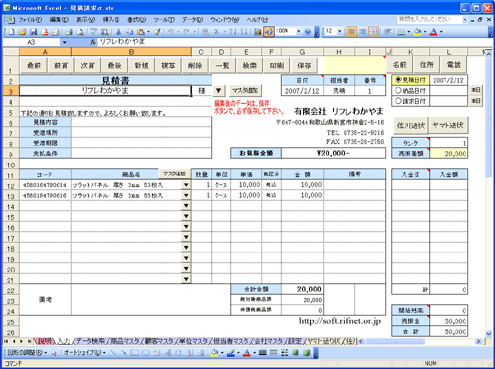Open Print Preview from toolbar
The image size is (495, 369).
80,32
